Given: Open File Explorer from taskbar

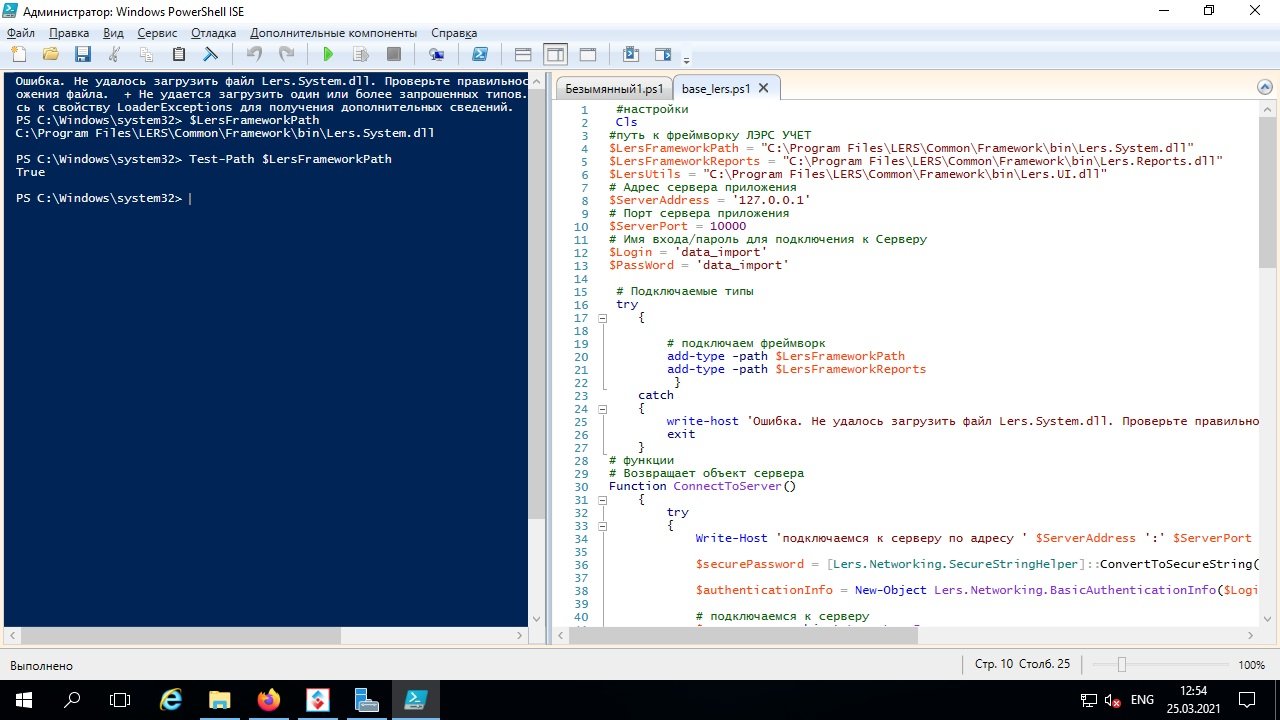Looking at the screenshot, I should click(x=220, y=700).
